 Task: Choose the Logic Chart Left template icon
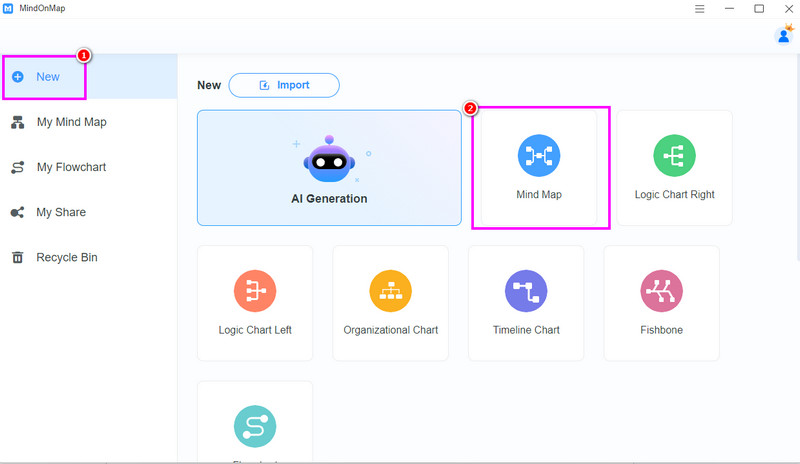255,291
